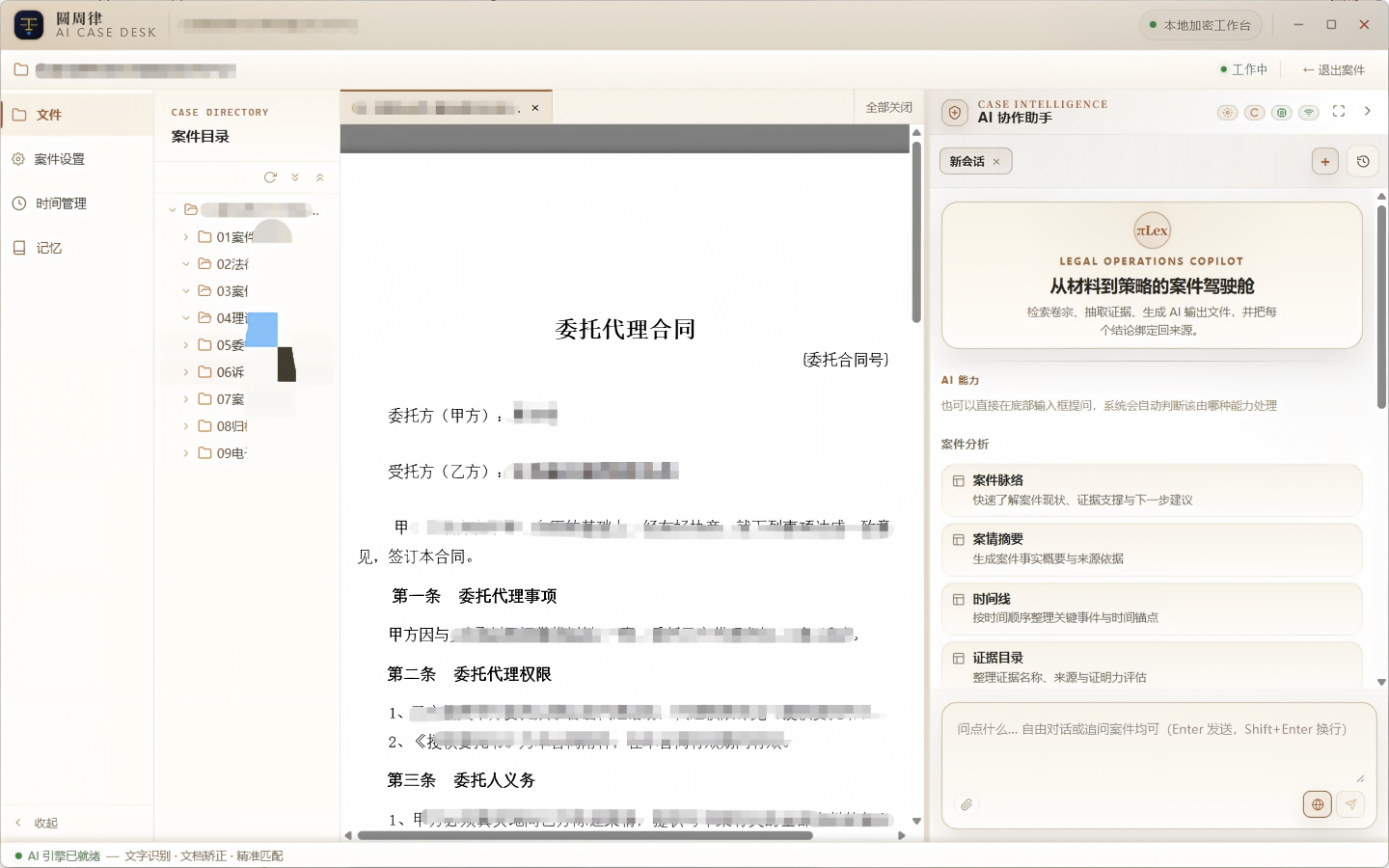Image resolution: width=1389 pixels, height=868 pixels.
Task: Maximize the AI assistant panel to fullscreen
Action: (1339, 112)
